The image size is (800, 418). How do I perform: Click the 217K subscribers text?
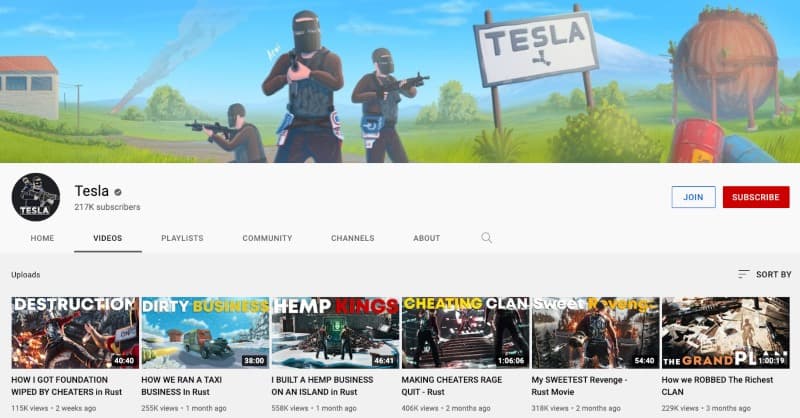(107, 207)
